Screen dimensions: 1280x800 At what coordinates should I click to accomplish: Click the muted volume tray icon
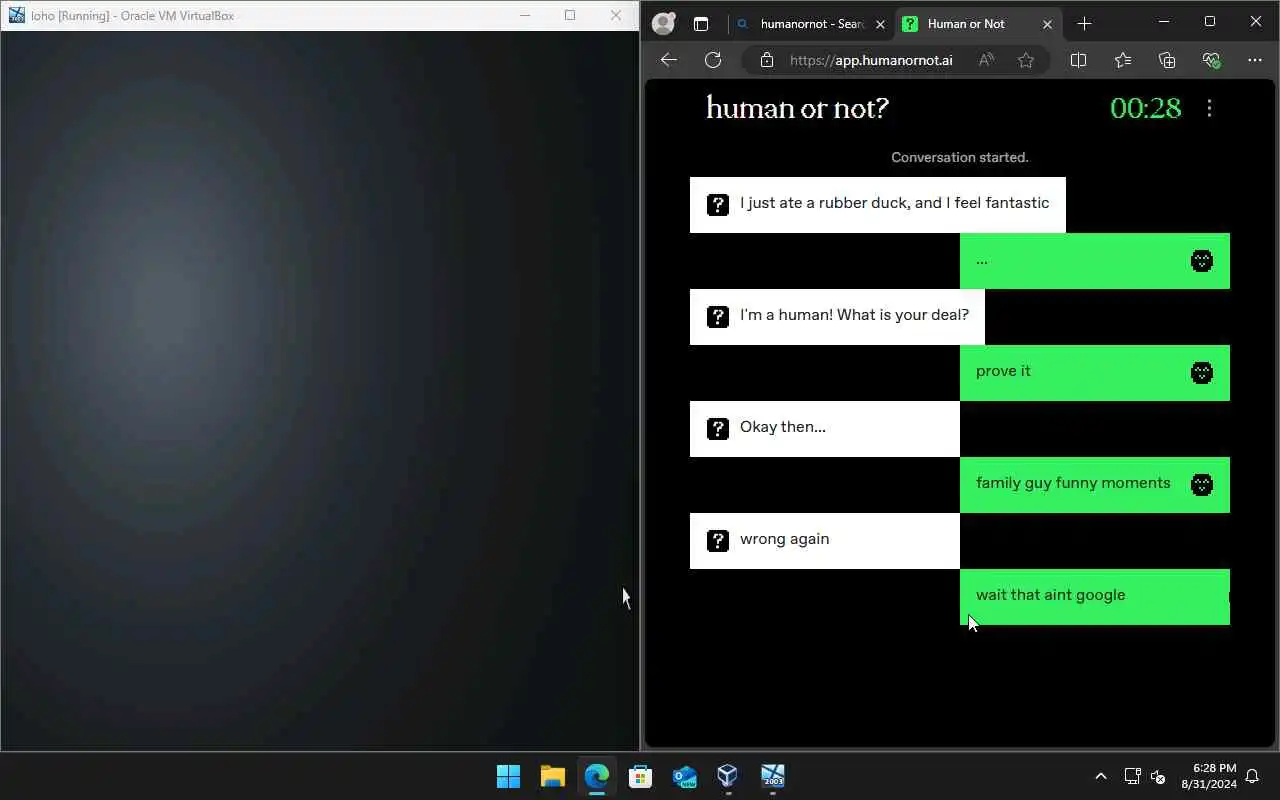click(x=1159, y=776)
